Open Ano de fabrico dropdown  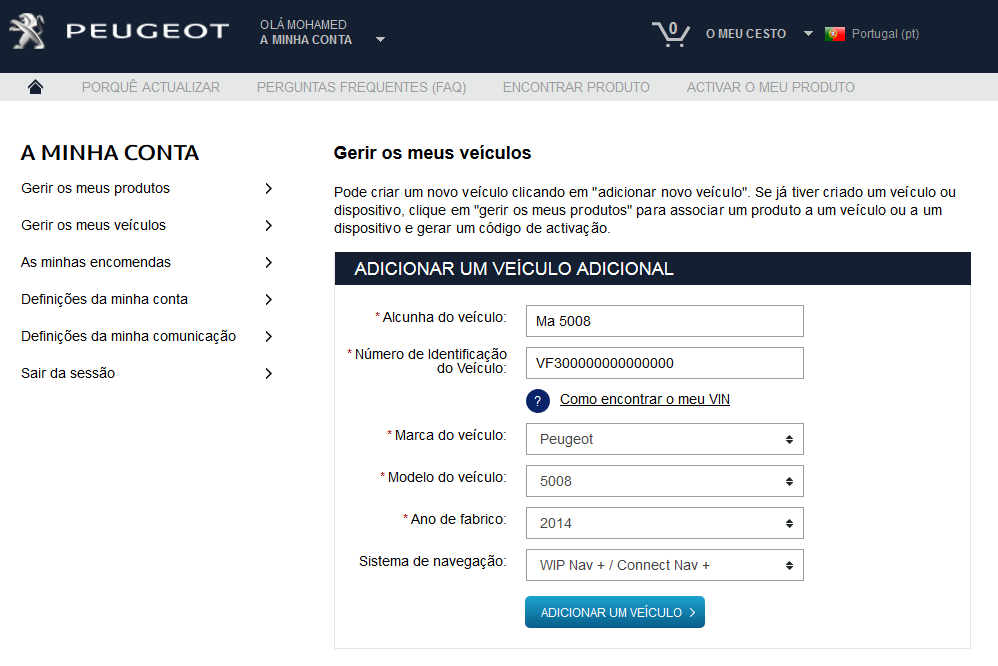(664, 523)
